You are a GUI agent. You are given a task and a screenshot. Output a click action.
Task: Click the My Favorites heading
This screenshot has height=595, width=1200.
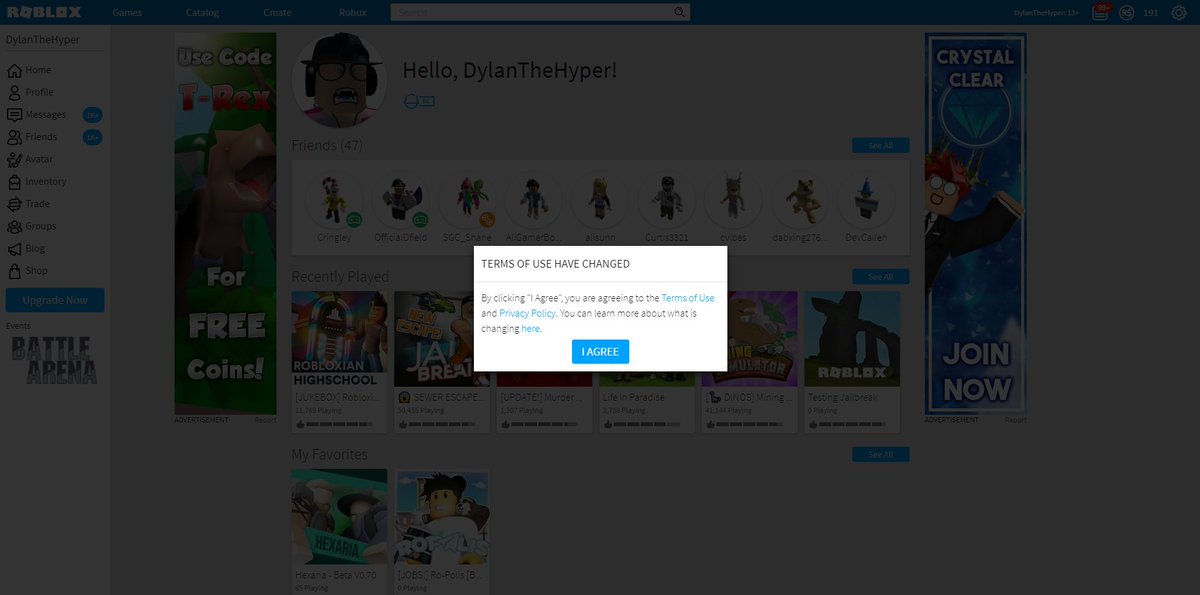(x=329, y=455)
